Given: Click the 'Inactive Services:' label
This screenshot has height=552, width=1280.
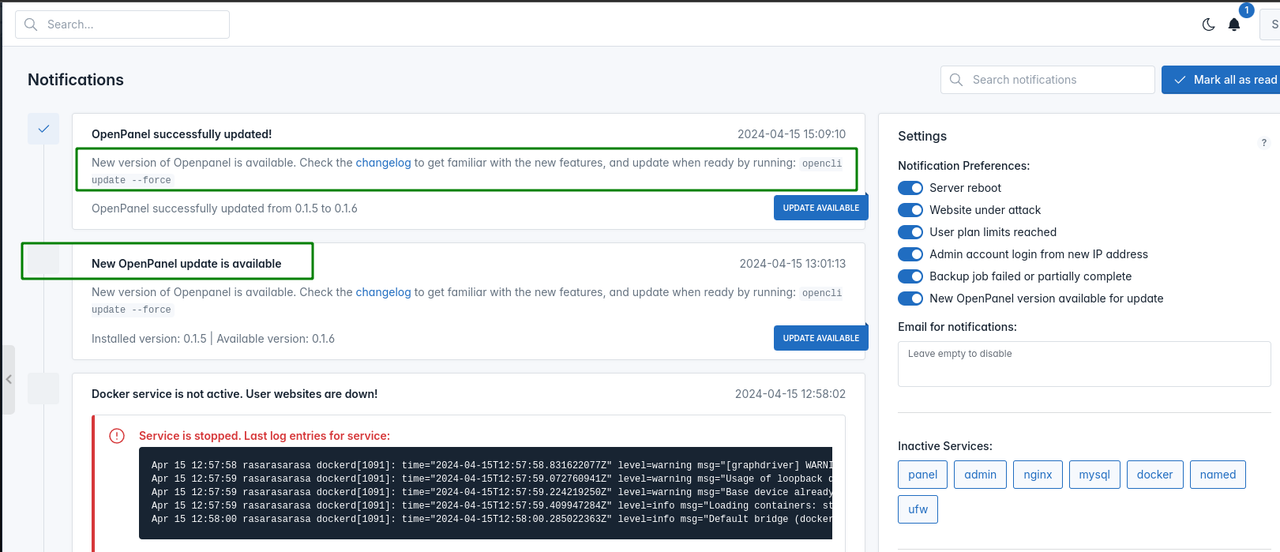Looking at the screenshot, I should 945,446.
